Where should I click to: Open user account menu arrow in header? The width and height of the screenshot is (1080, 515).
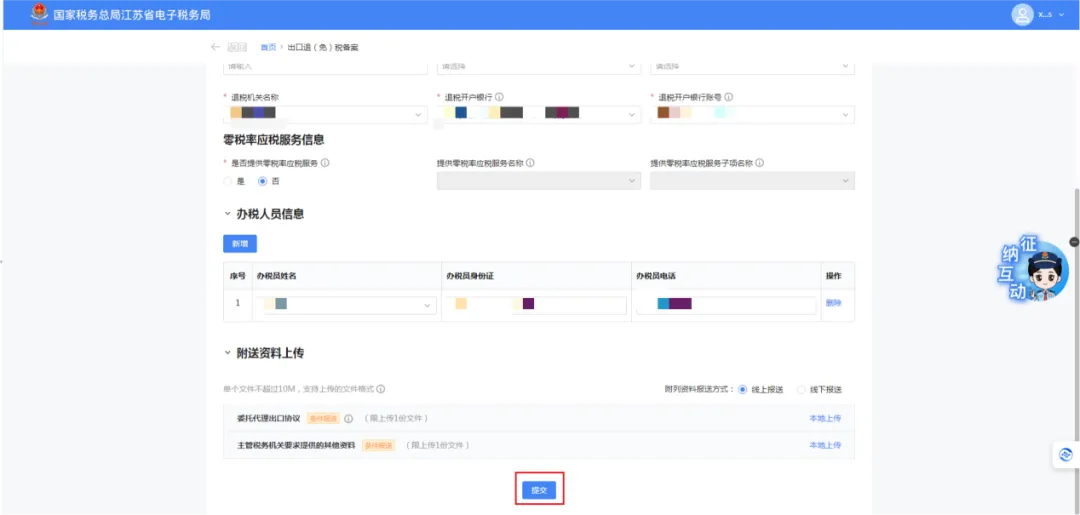(1062, 15)
